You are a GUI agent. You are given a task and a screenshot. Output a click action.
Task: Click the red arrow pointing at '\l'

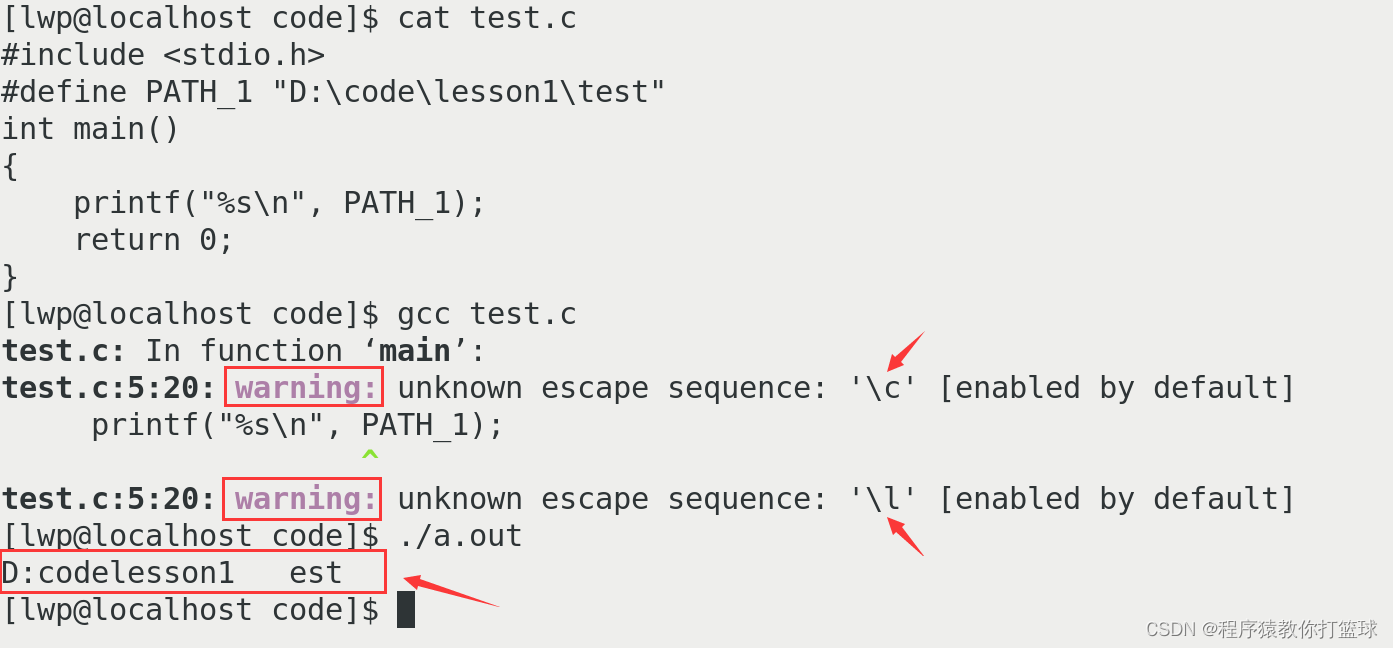[905, 536]
